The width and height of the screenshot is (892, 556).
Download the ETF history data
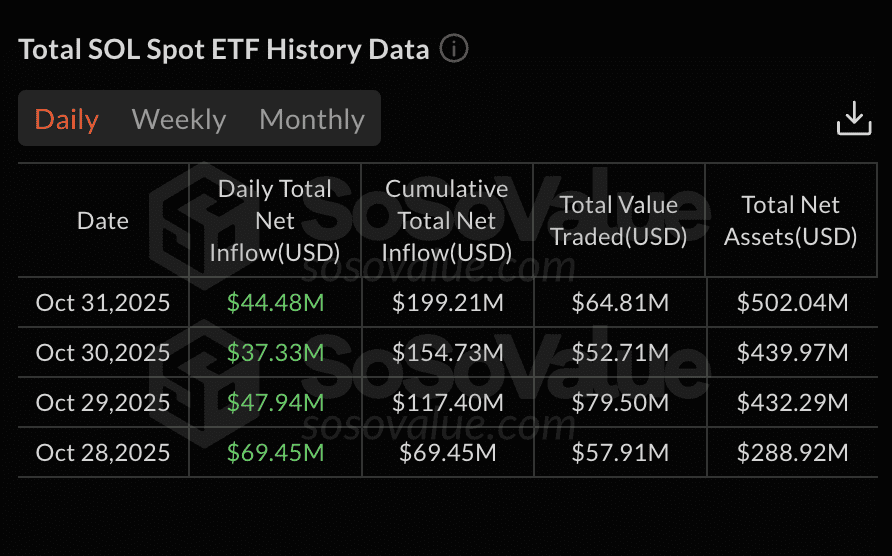coord(854,118)
